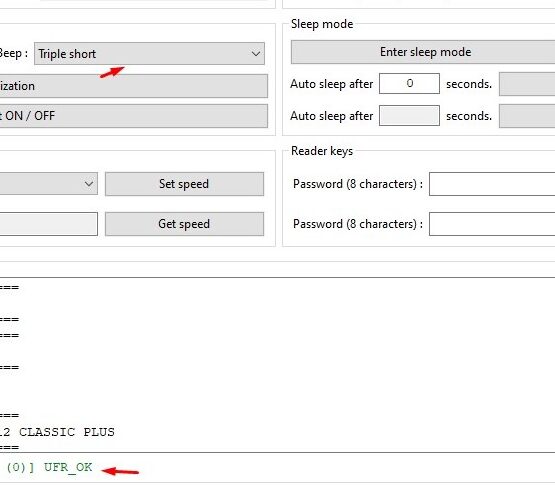This screenshot has width=555, height=487.
Task: Click the Set speed button
Action: point(184,184)
